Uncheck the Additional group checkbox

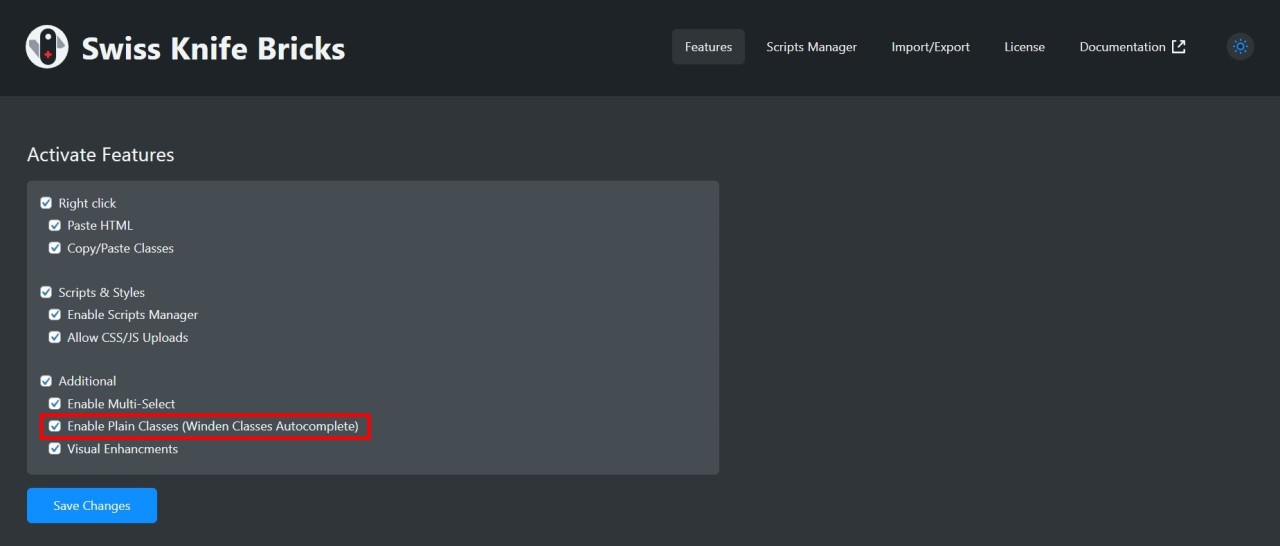(46, 381)
